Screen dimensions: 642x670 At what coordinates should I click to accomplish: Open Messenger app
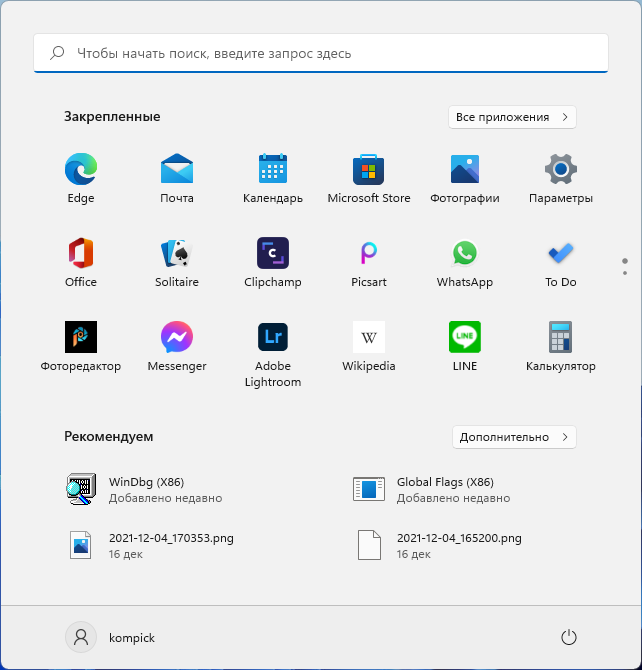point(177,347)
